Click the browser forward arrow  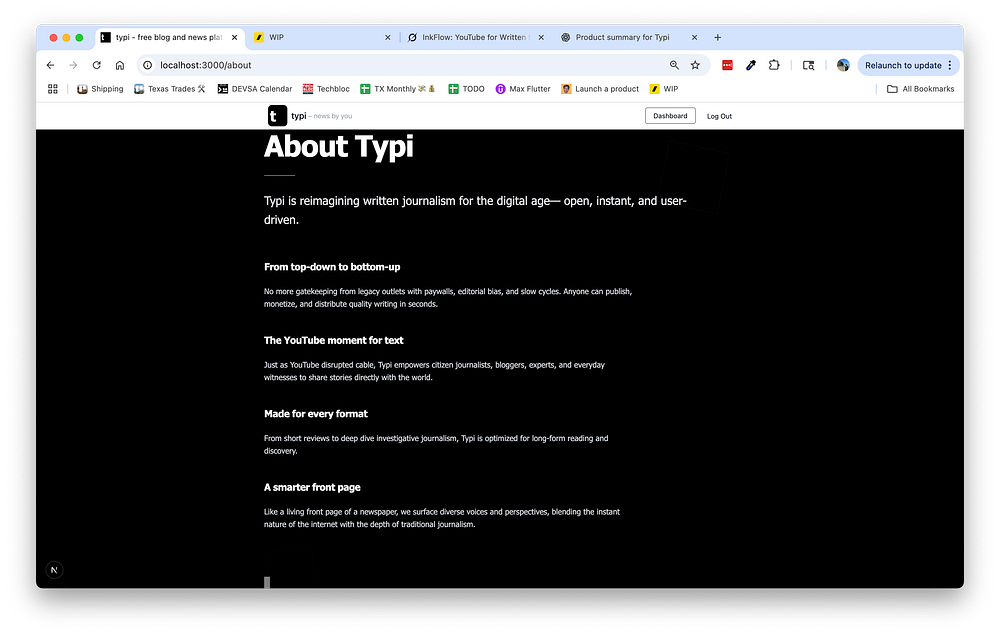click(x=73, y=65)
